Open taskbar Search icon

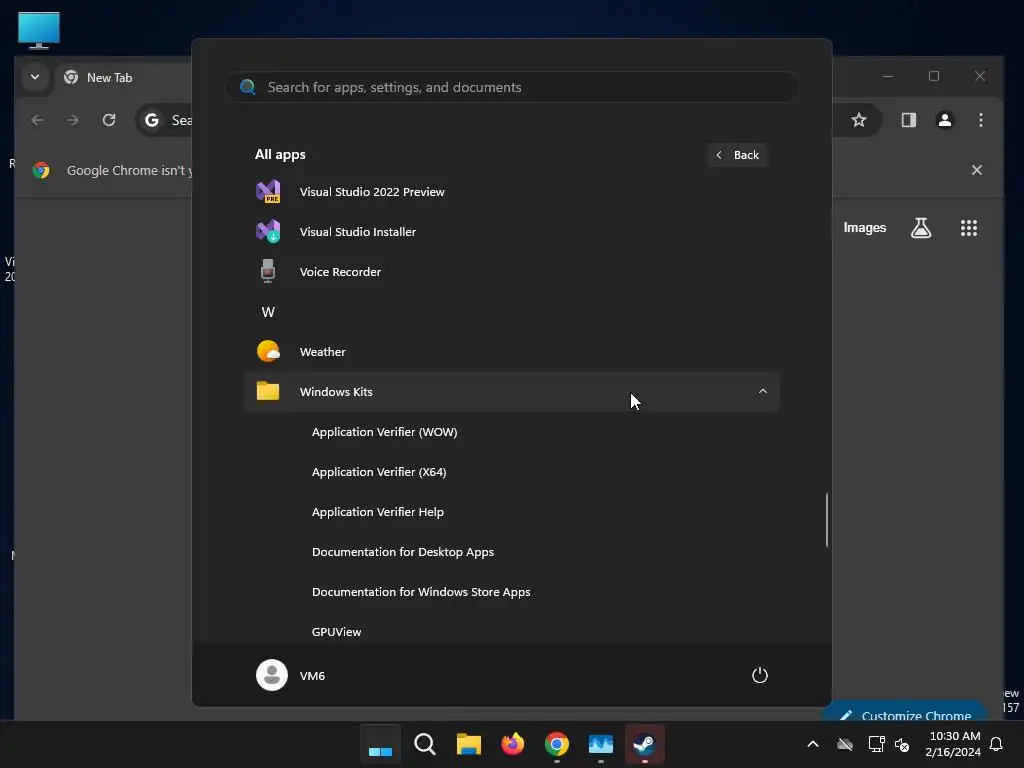click(424, 744)
